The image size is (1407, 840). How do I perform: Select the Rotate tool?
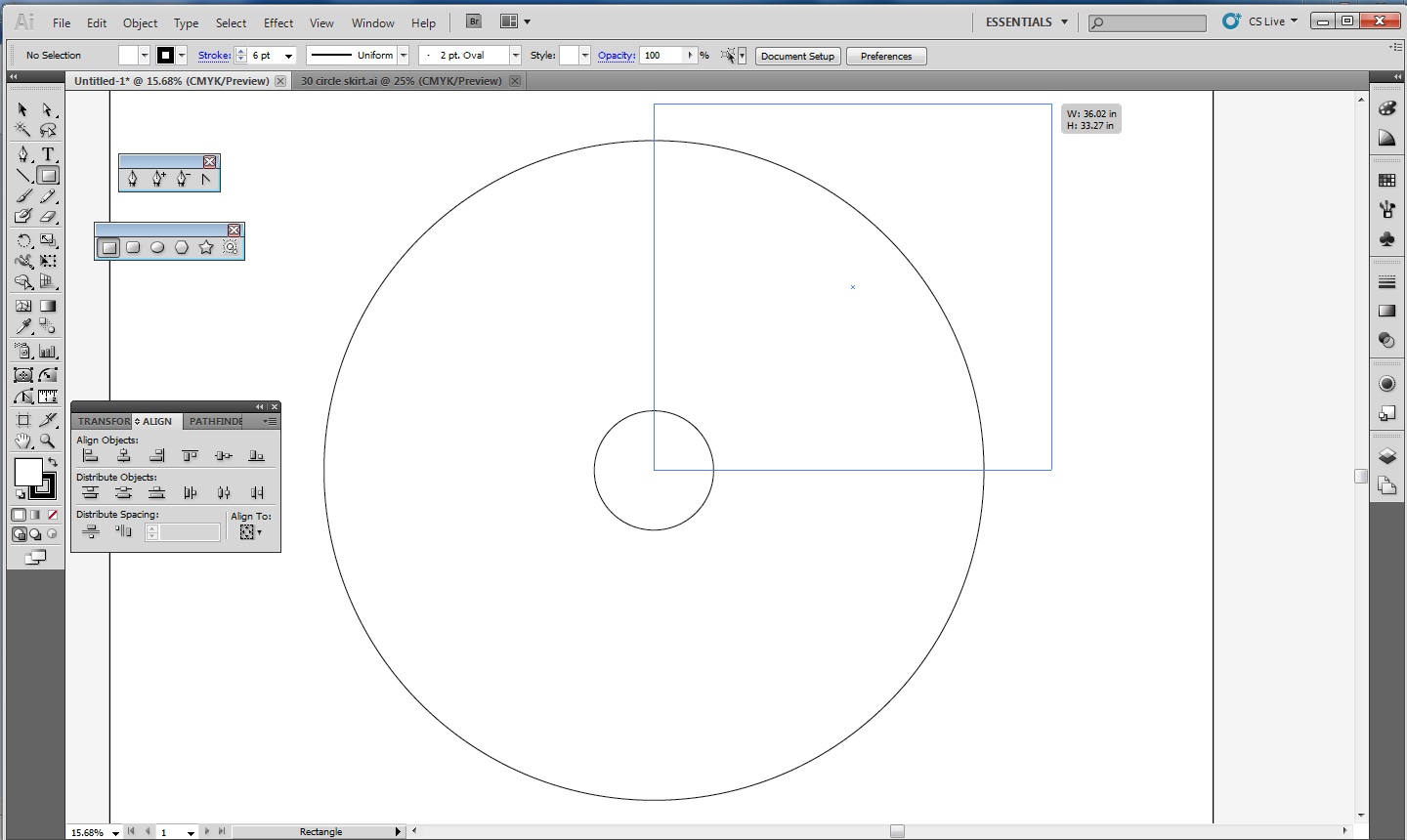[23, 240]
